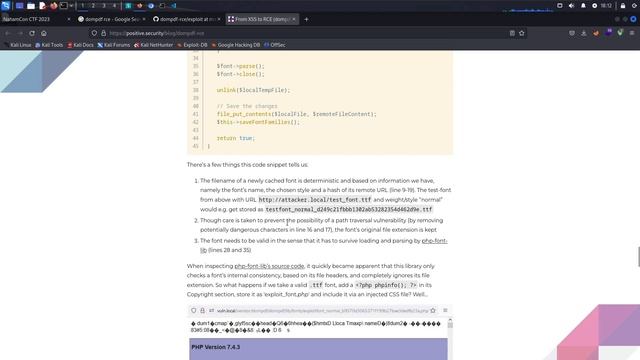The height and width of the screenshot is (360, 640).
Task: Open the Google Hacking DB bookmark
Action: click(x=236, y=45)
